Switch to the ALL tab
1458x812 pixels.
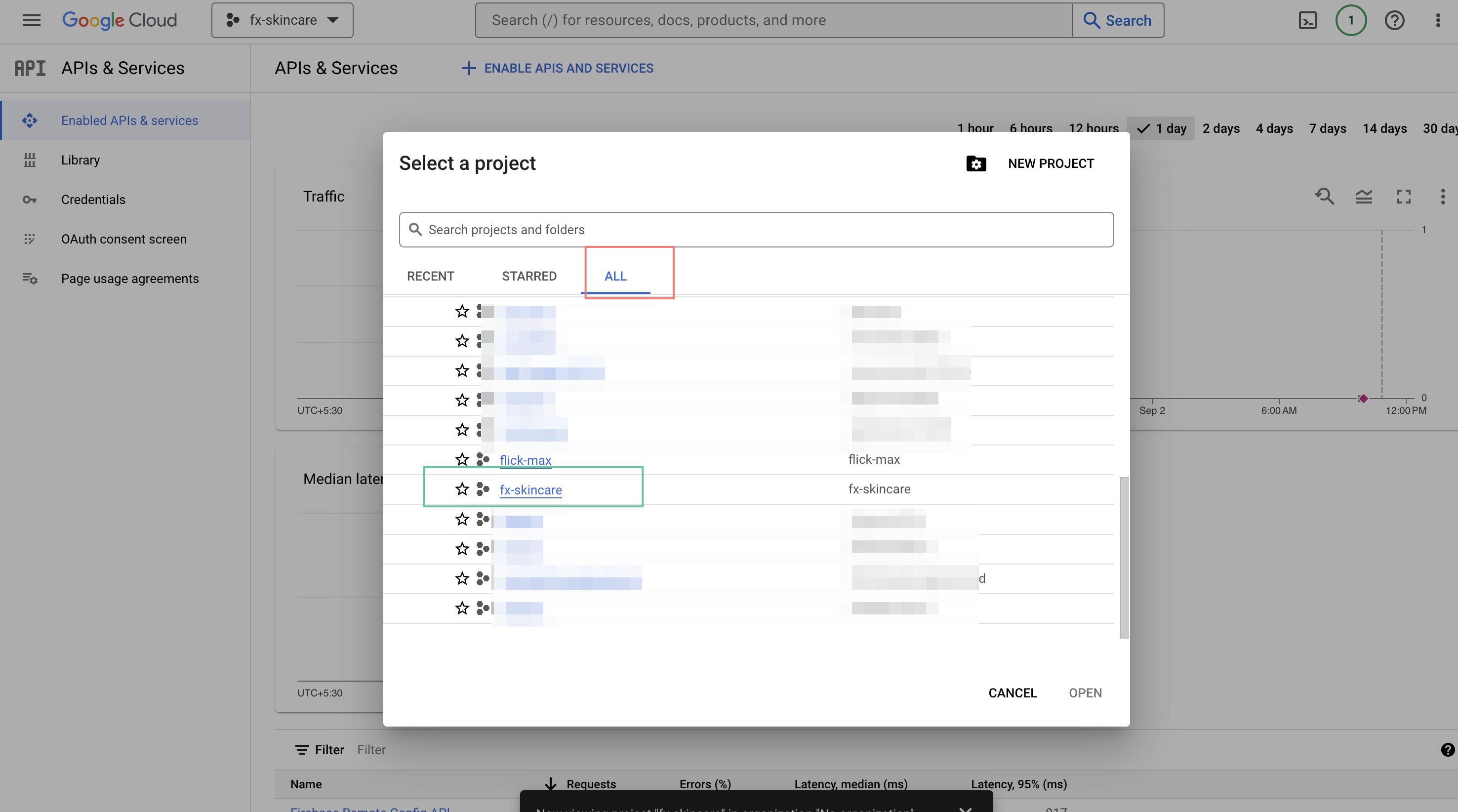click(x=616, y=276)
